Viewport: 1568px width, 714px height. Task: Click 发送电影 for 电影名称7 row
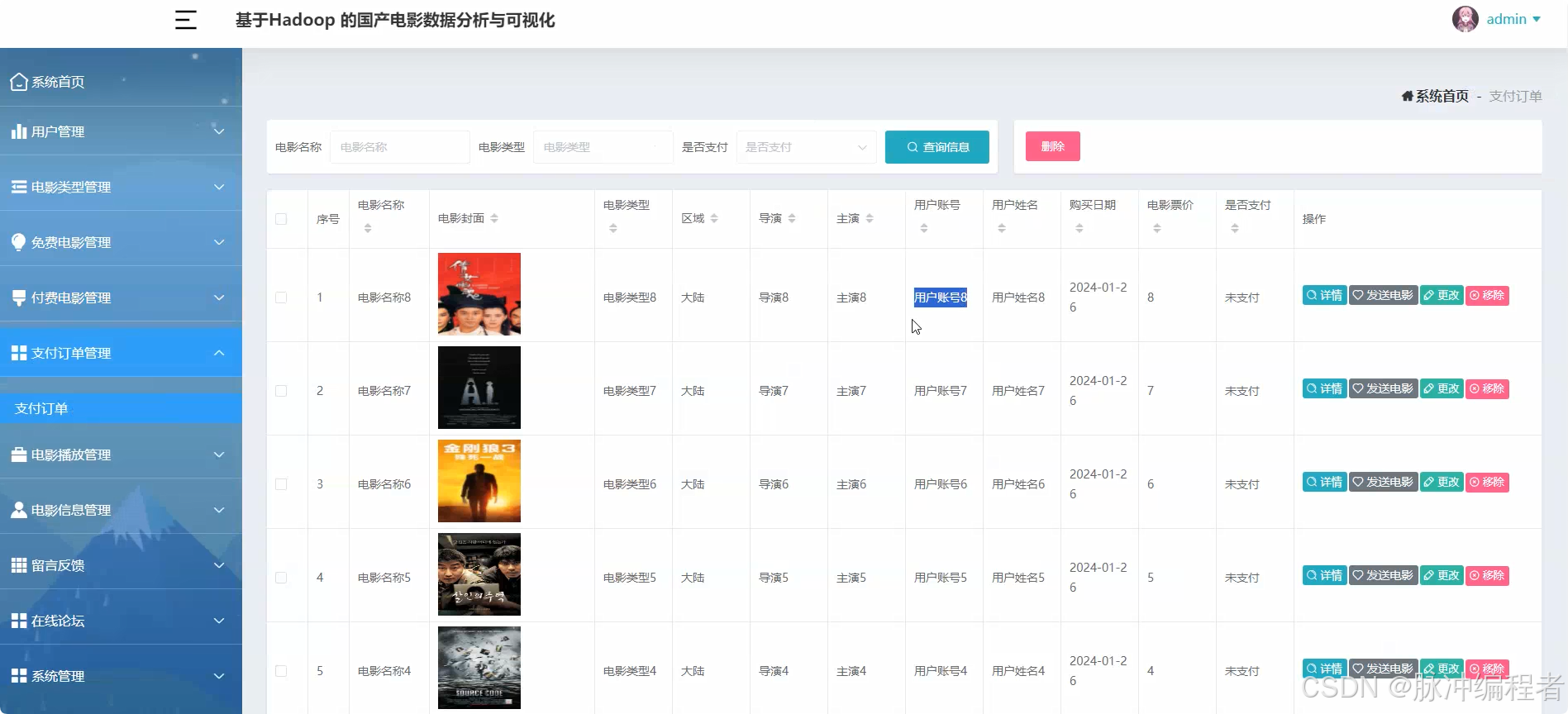coord(1383,388)
